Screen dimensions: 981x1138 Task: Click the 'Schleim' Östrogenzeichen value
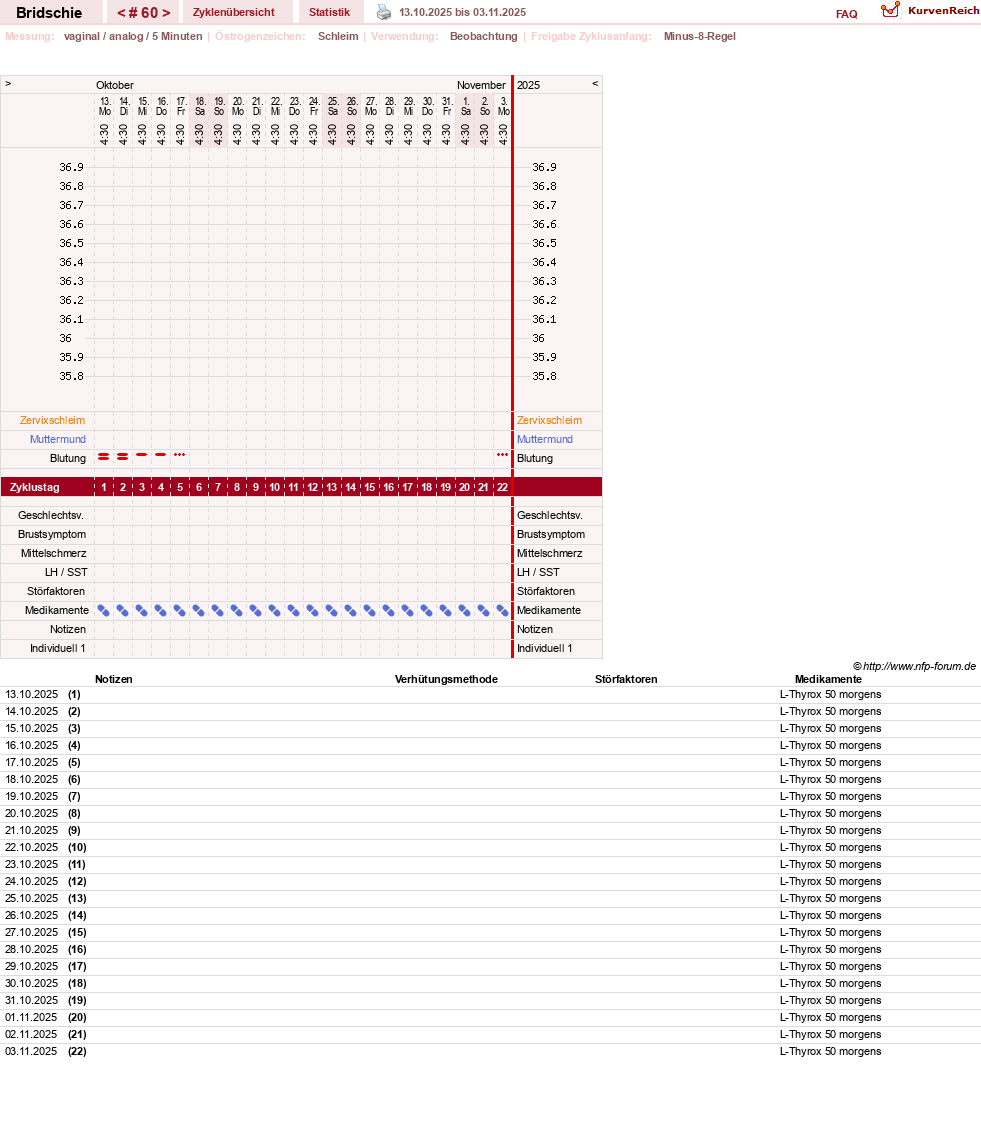338,36
